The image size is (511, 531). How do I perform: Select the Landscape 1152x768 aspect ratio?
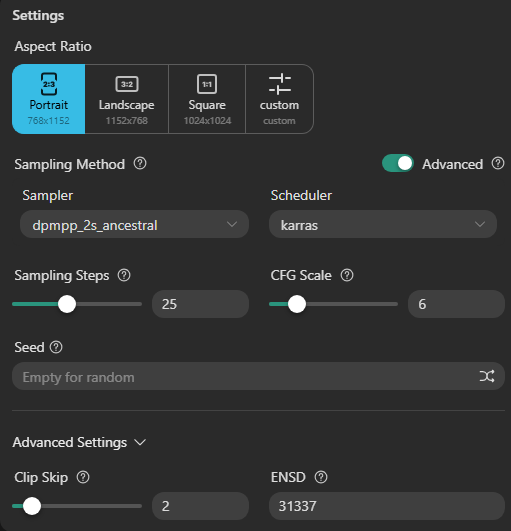(x=127, y=99)
